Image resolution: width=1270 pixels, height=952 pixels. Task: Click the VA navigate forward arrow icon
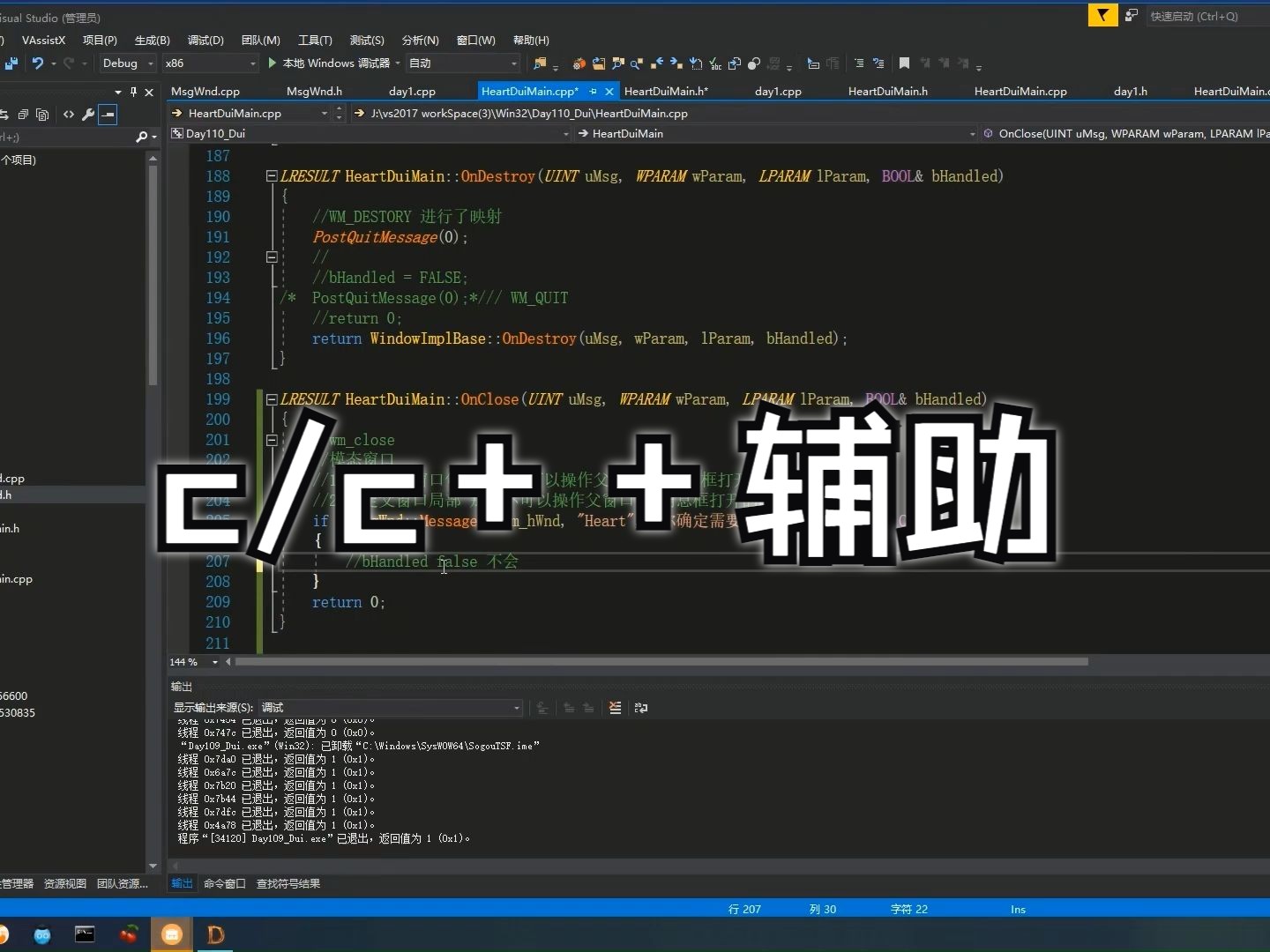(676, 63)
